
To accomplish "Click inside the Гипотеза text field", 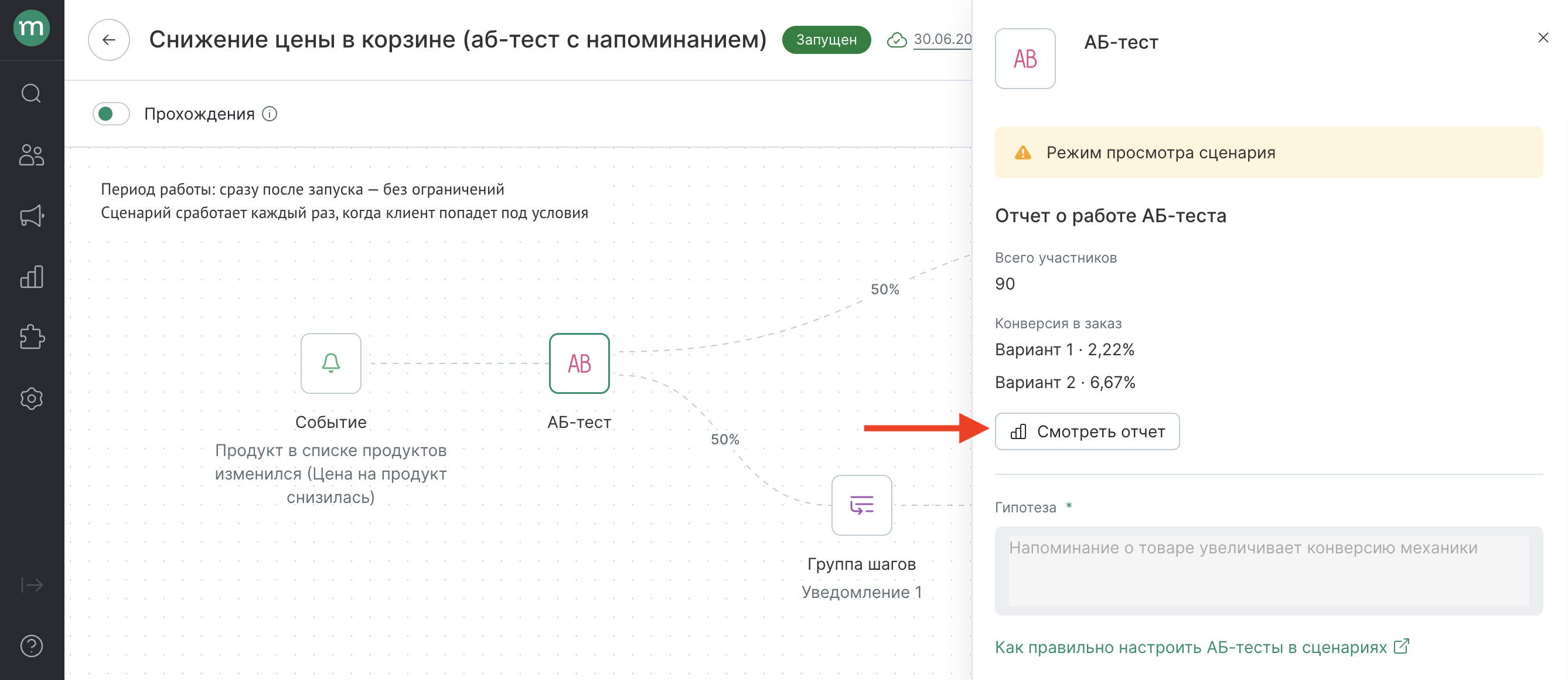I will pos(1269,571).
